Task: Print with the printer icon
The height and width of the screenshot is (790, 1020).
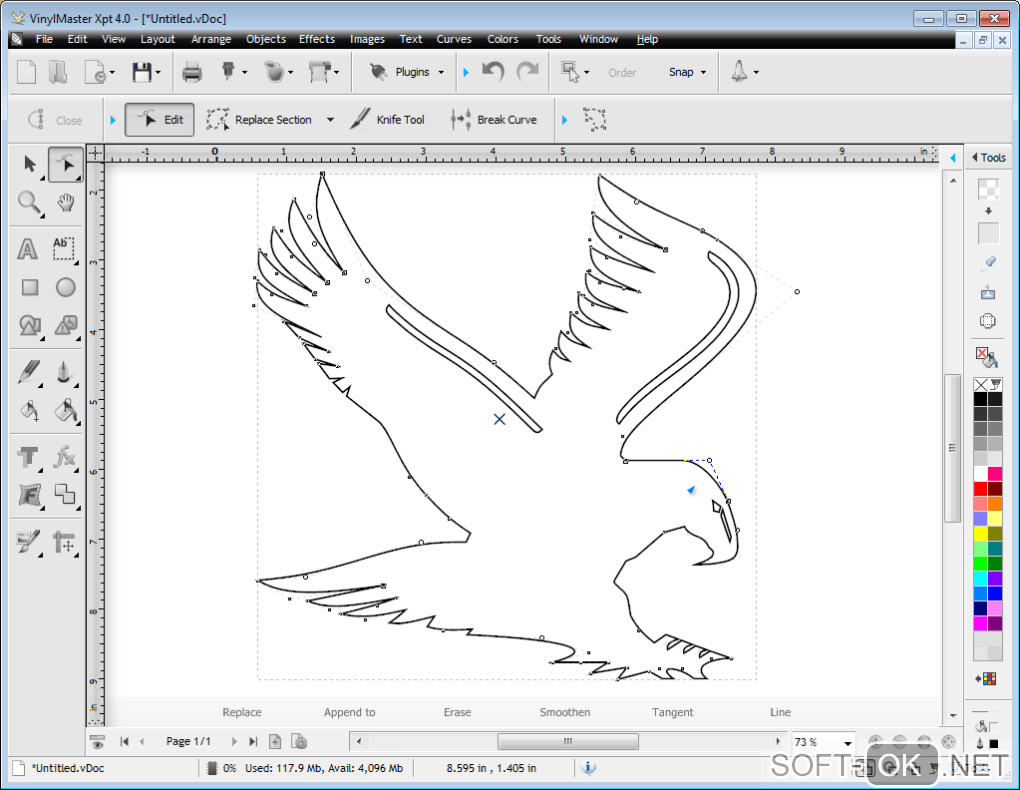Action: (192, 72)
